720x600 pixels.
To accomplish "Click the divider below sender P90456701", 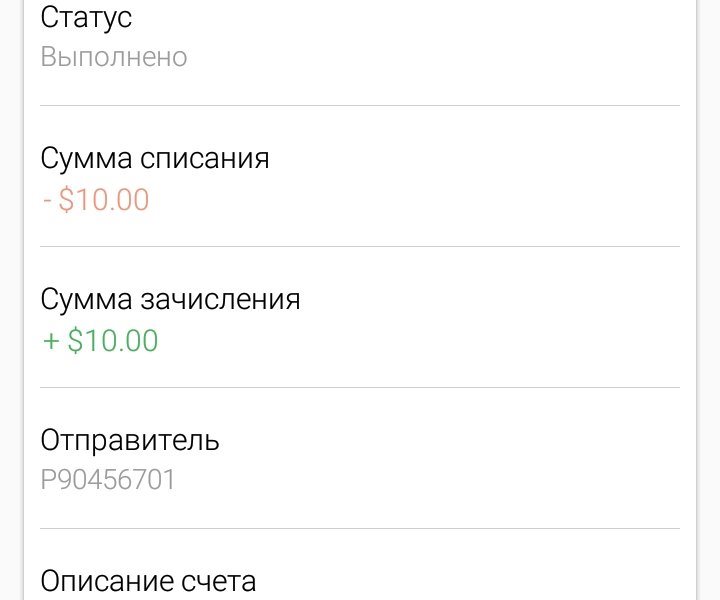I will click(x=360, y=528).
